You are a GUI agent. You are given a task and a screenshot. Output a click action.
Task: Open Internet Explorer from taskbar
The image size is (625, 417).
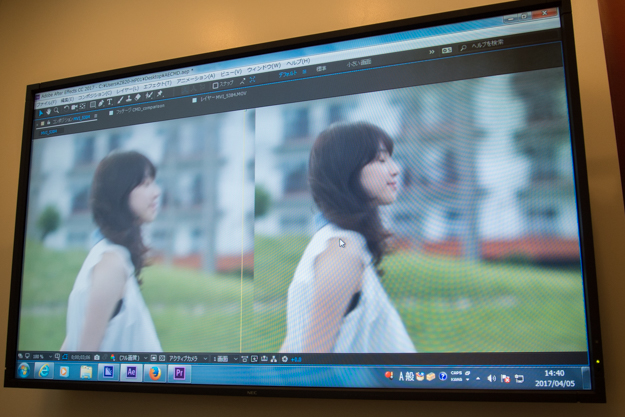[x=44, y=370]
